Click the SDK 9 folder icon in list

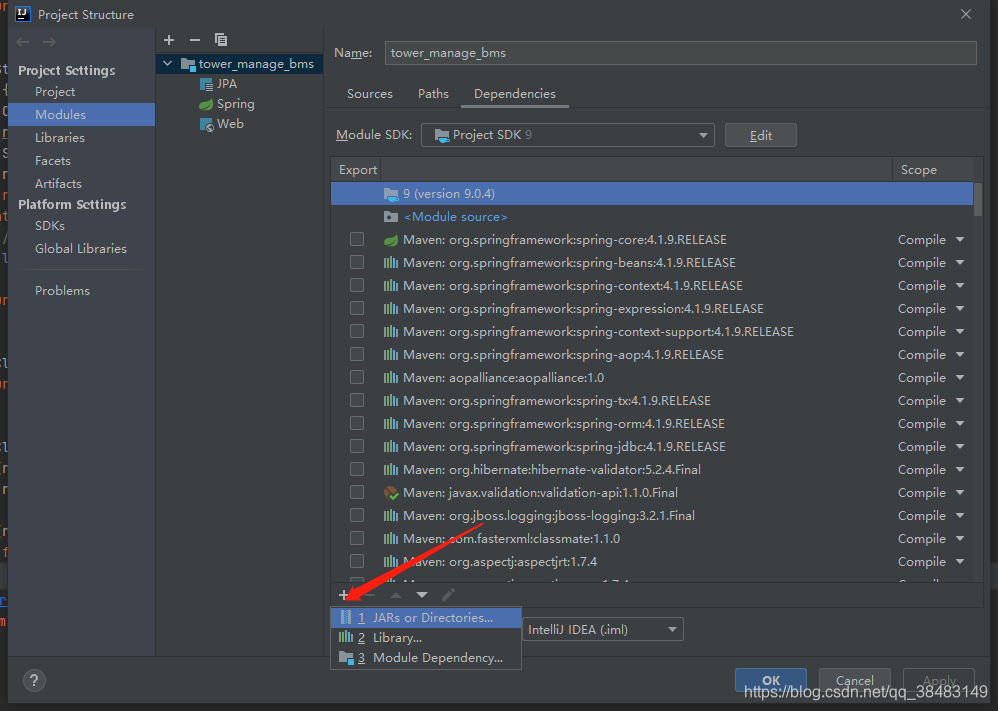pyautogui.click(x=391, y=194)
